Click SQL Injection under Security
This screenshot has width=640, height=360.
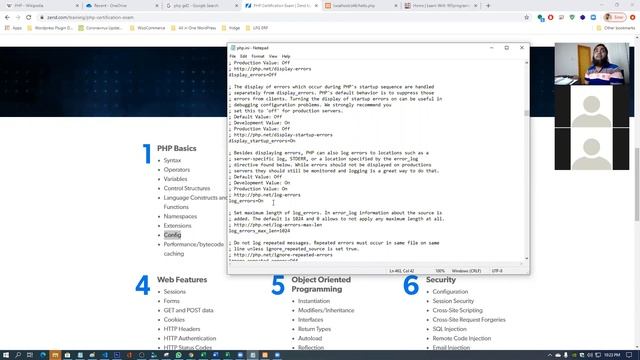click(x=449, y=329)
